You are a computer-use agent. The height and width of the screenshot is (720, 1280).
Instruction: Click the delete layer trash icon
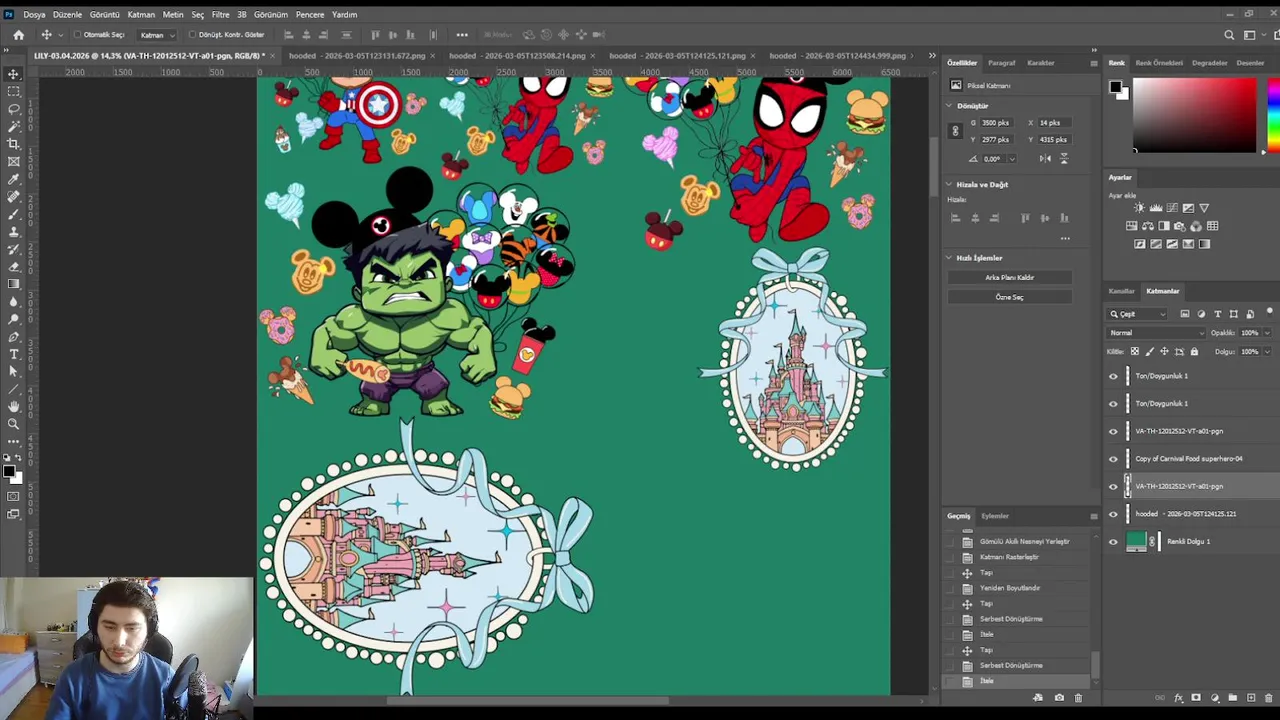(x=1269, y=698)
